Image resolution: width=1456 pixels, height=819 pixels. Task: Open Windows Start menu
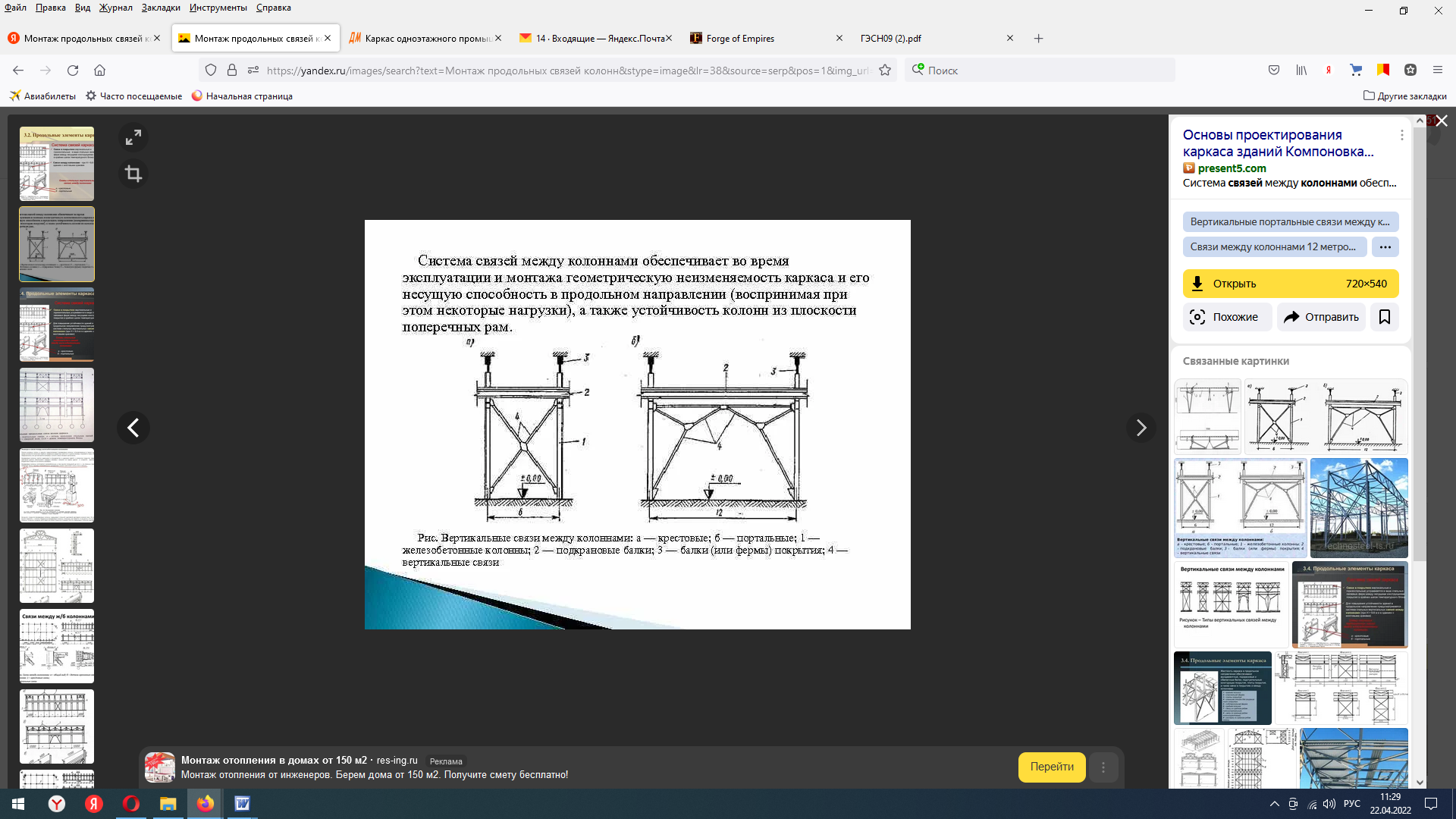point(18,804)
